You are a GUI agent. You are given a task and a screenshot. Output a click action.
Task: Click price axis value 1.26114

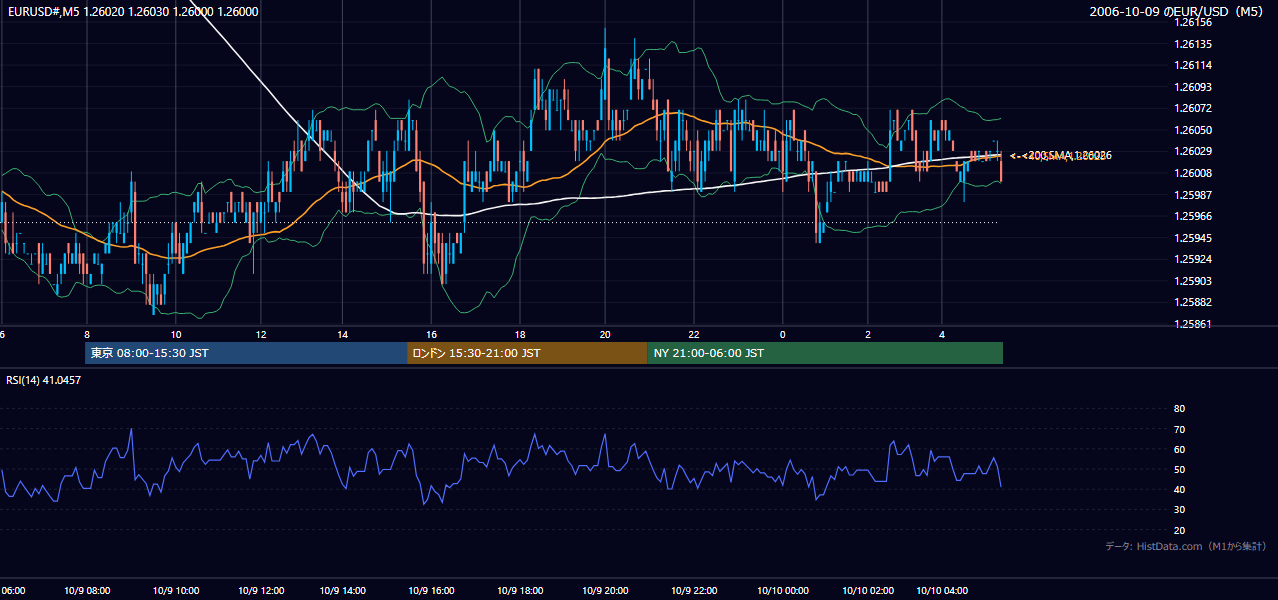[x=1193, y=65]
